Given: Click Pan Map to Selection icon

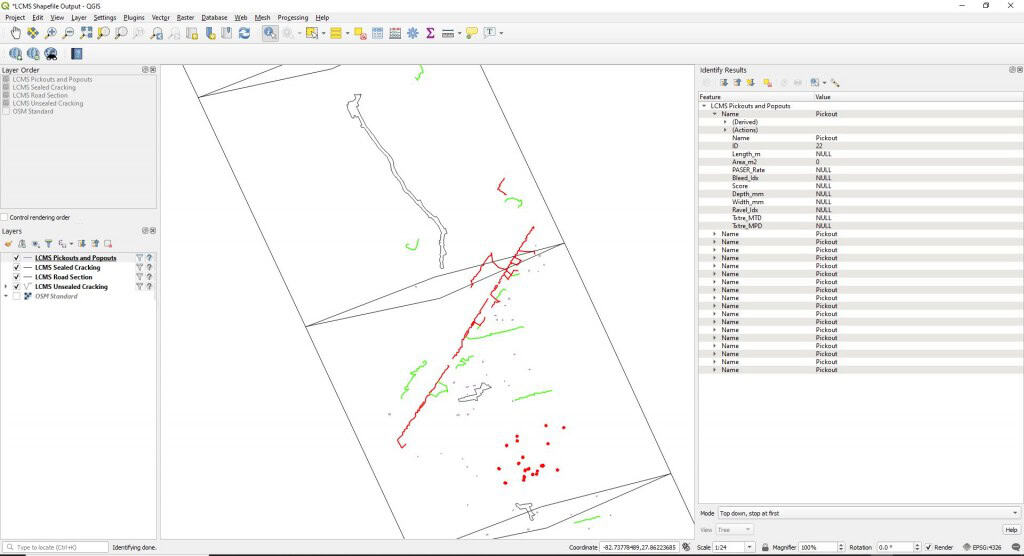Looking at the screenshot, I should pyautogui.click(x=33, y=33).
